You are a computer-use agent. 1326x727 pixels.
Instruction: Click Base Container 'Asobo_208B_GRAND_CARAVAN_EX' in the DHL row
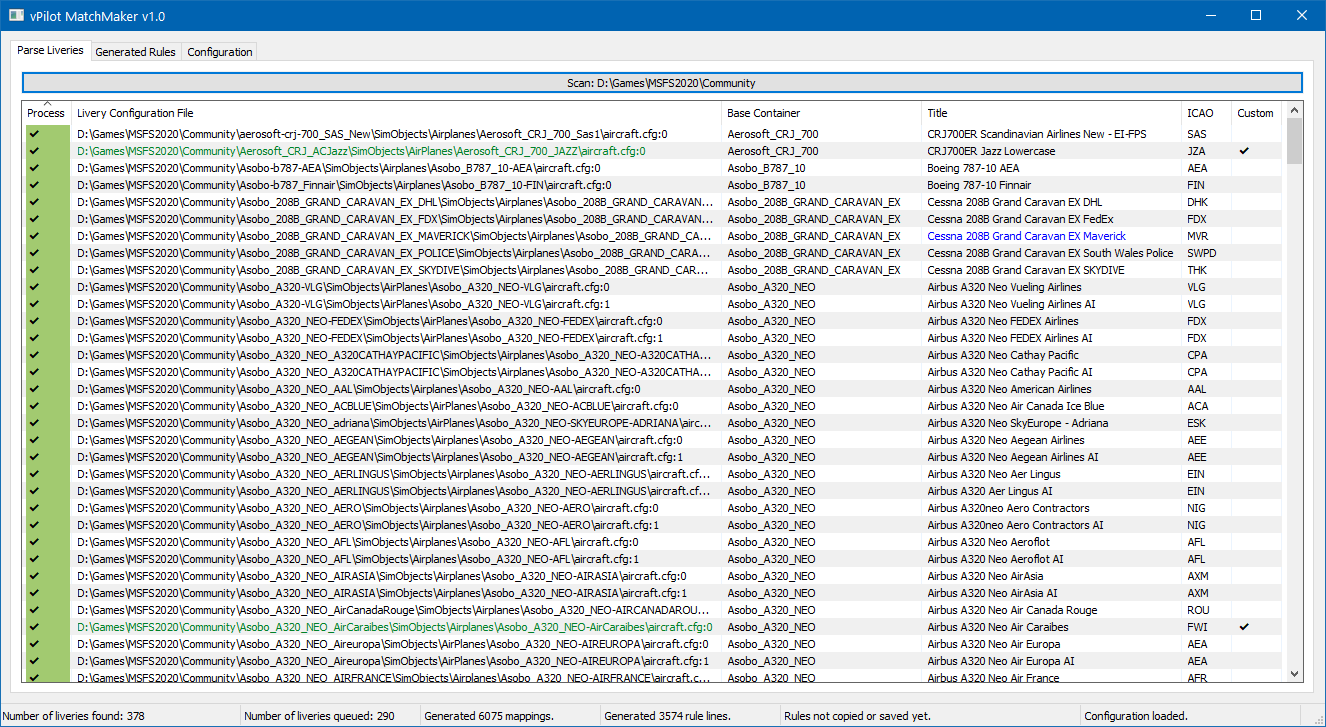pyautogui.click(x=813, y=202)
